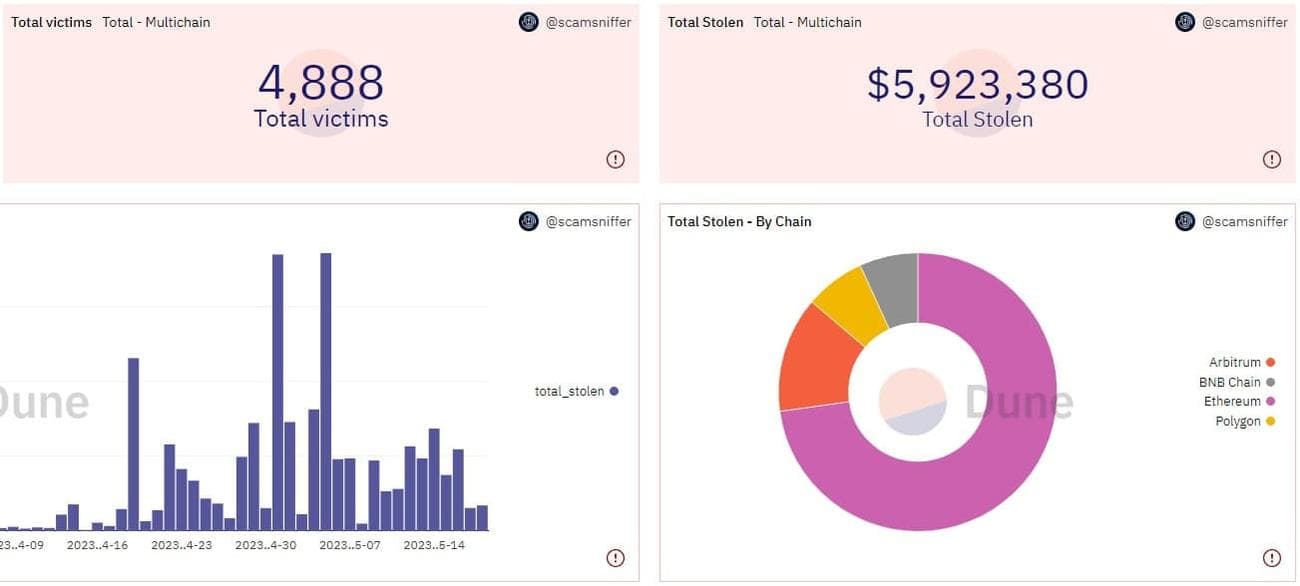Image resolution: width=1300 pixels, height=586 pixels.
Task: Open @scamsniffer link in By Chain panel
Action: point(1244,221)
